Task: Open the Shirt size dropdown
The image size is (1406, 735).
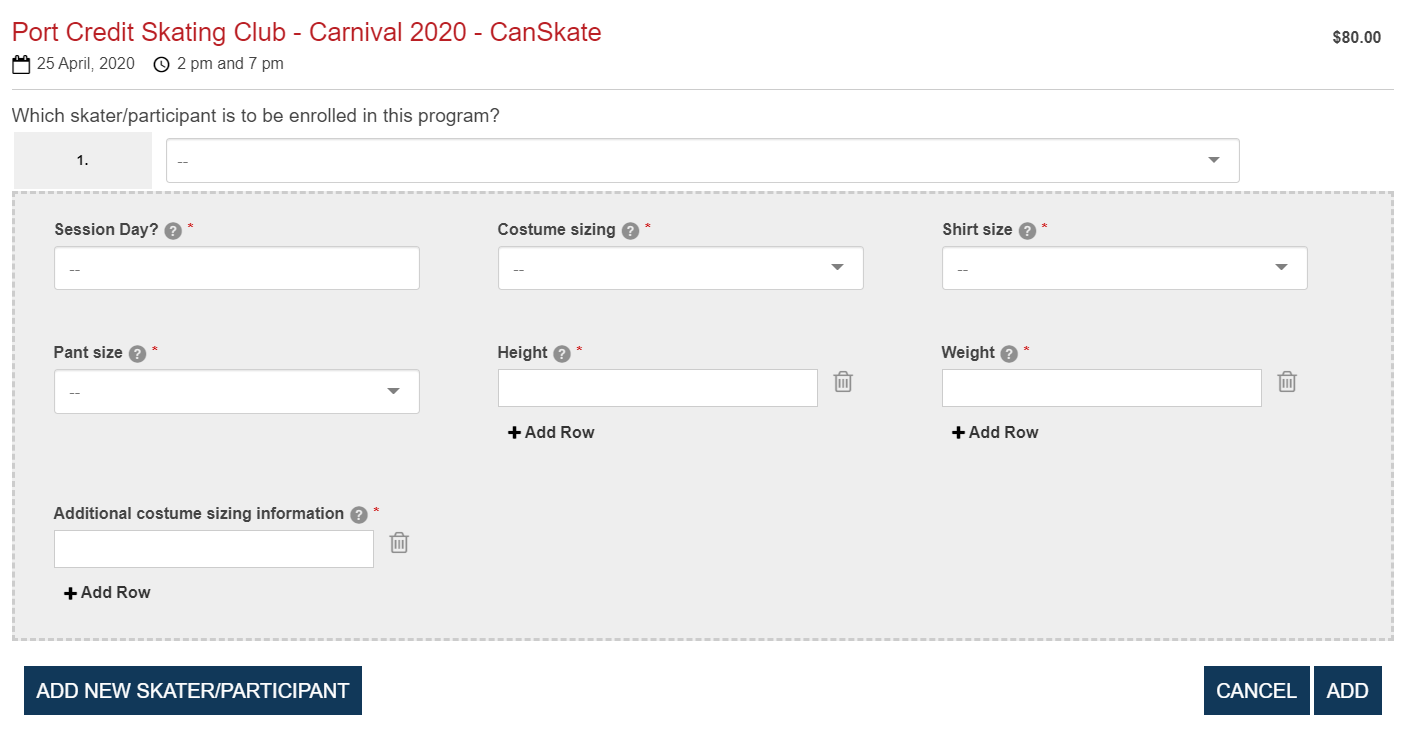Action: (x=1124, y=268)
